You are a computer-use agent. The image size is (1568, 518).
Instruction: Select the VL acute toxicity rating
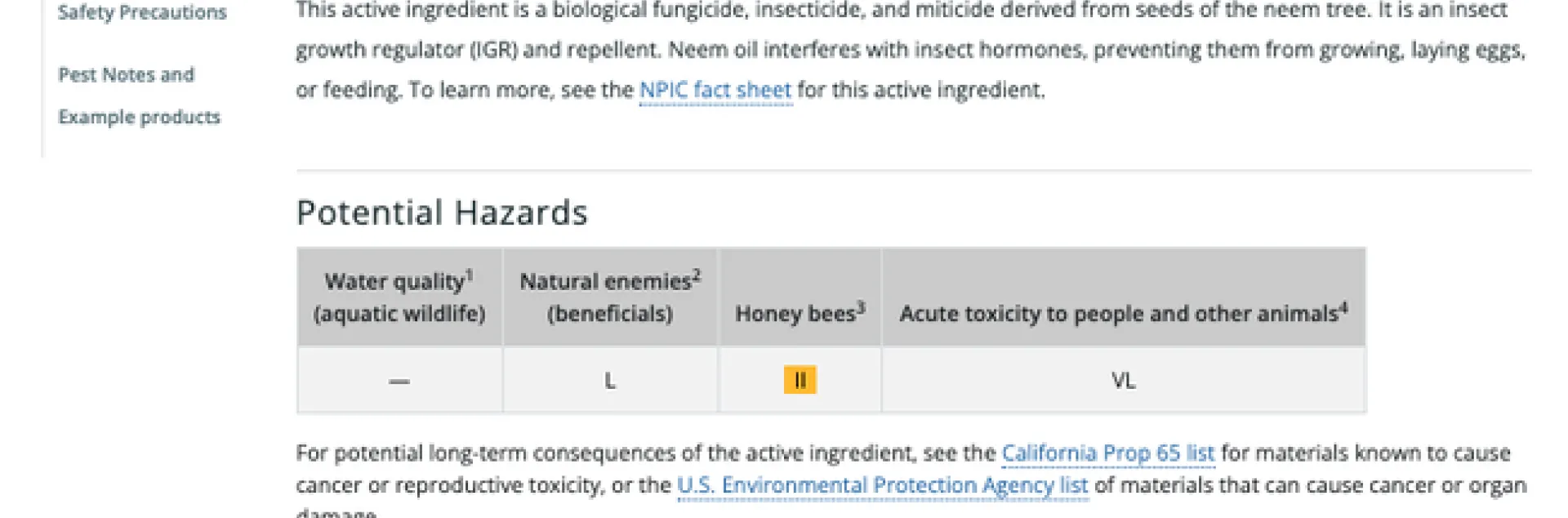click(1123, 381)
